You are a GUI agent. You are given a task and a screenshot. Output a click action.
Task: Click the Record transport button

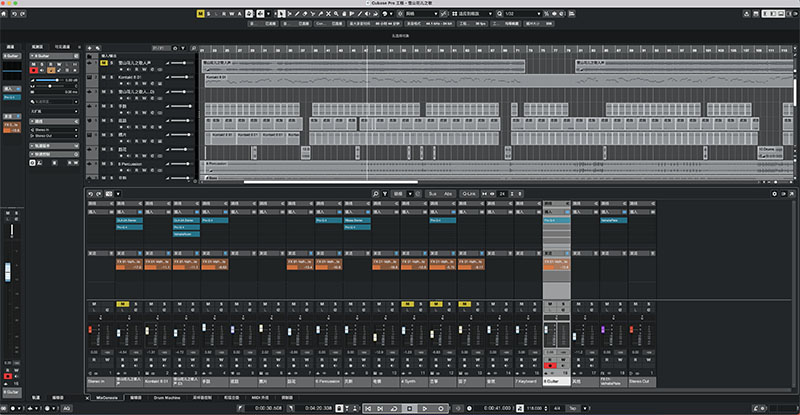(441, 408)
